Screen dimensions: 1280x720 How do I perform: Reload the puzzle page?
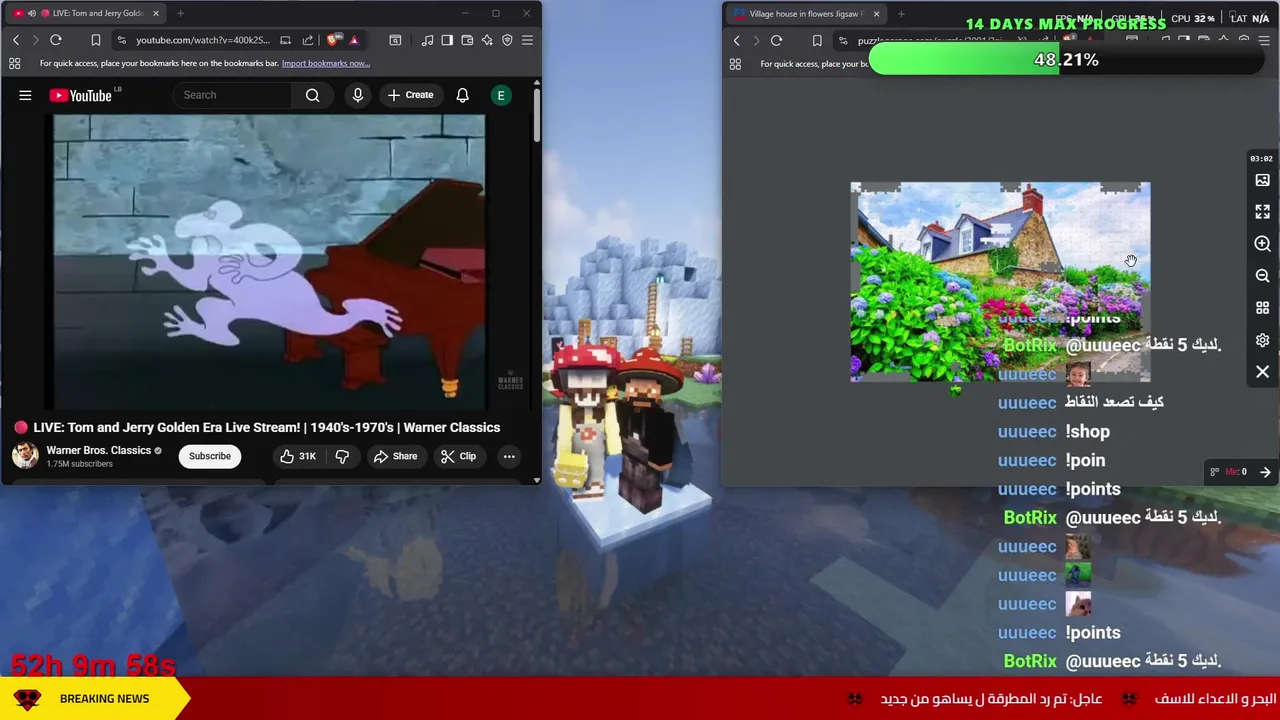point(776,41)
